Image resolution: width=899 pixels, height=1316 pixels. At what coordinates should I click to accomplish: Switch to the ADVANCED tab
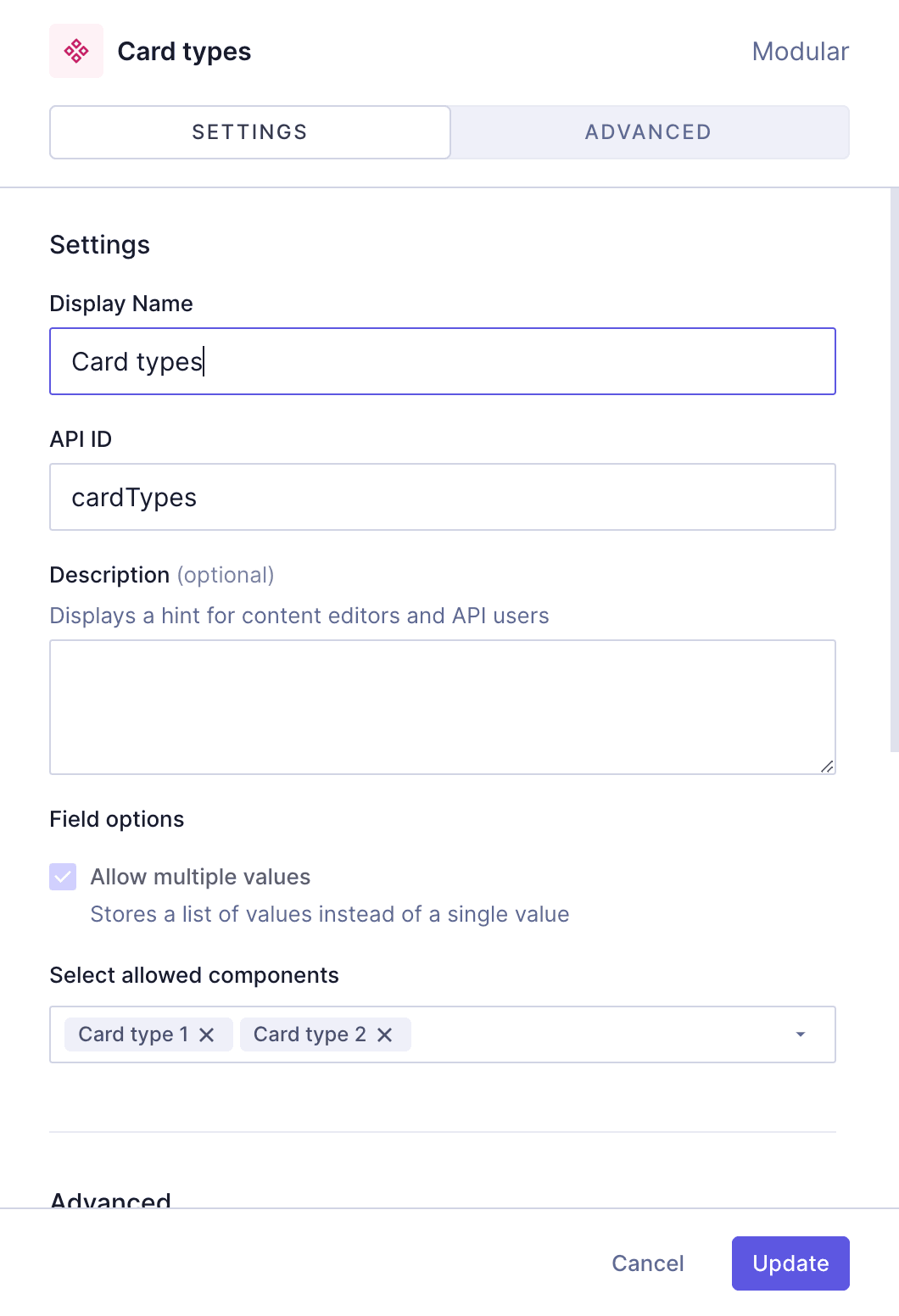click(648, 132)
